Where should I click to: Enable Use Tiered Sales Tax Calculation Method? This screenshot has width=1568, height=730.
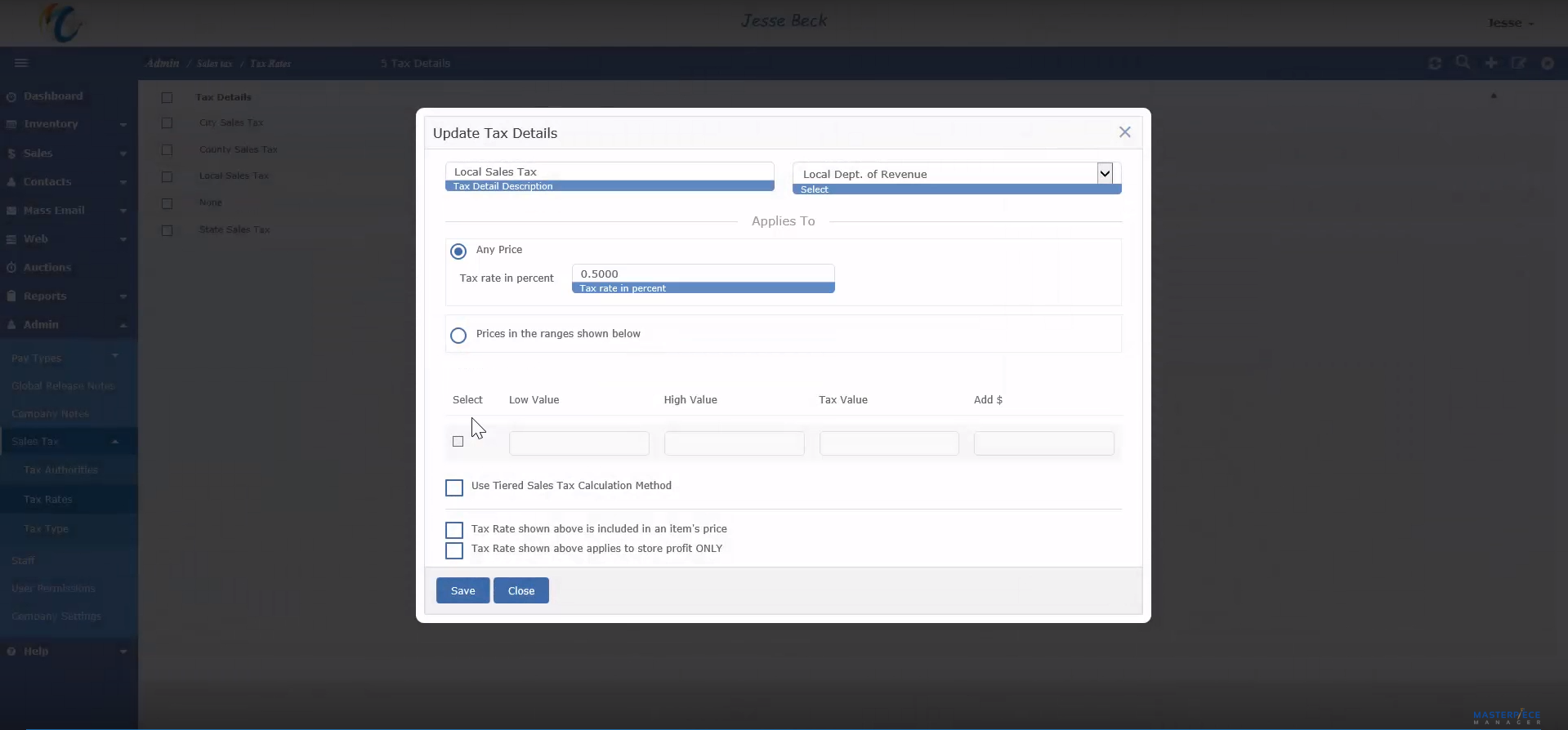coord(454,487)
